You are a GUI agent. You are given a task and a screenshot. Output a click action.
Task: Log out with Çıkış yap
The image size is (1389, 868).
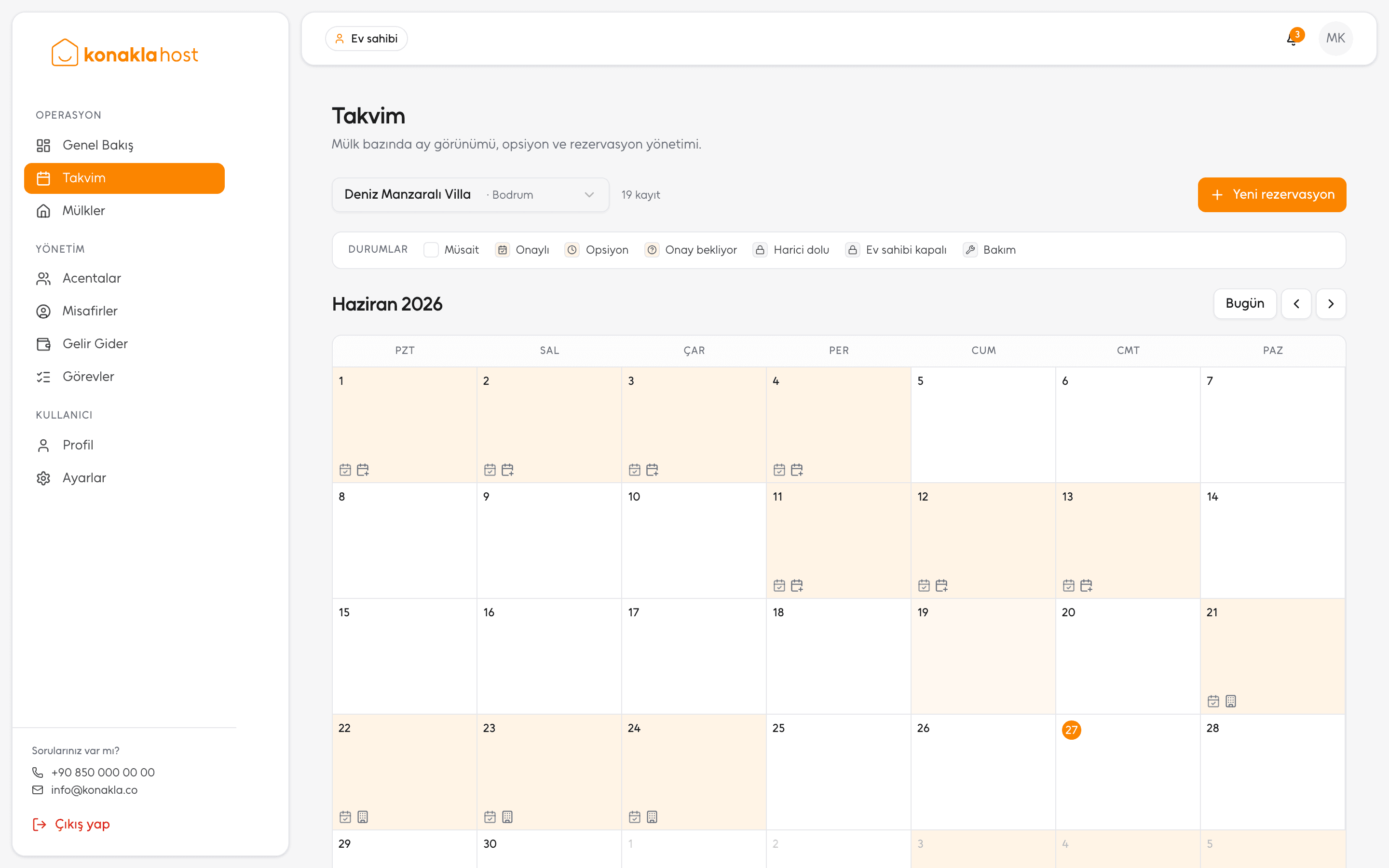[x=71, y=824]
